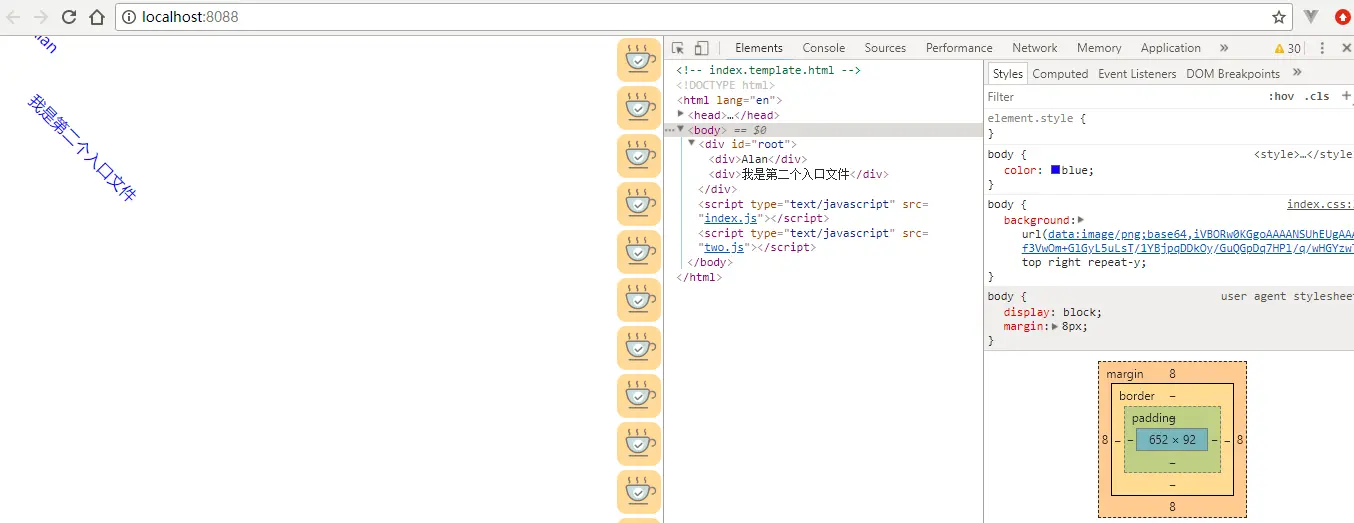Activate the inspect element picker tool
Screen dimensions: 1354x523
pos(678,48)
